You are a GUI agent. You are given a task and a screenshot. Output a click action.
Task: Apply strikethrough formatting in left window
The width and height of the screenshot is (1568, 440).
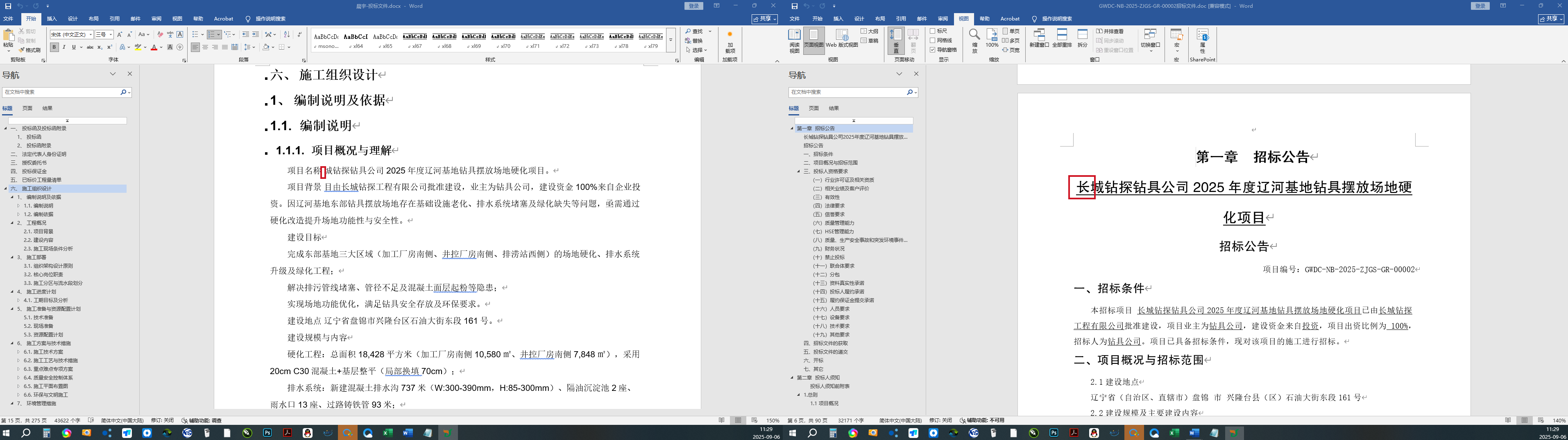[90, 47]
